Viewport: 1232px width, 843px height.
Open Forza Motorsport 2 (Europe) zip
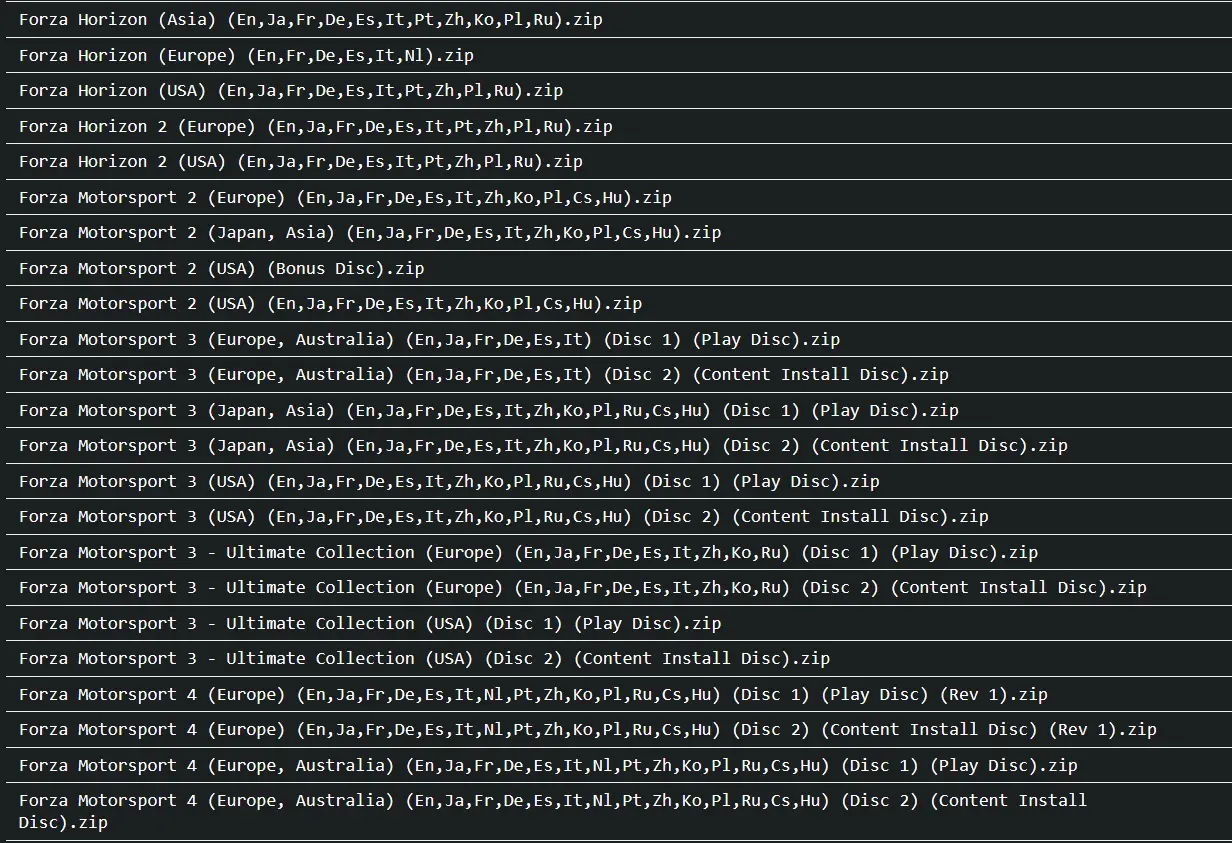(x=345, y=197)
